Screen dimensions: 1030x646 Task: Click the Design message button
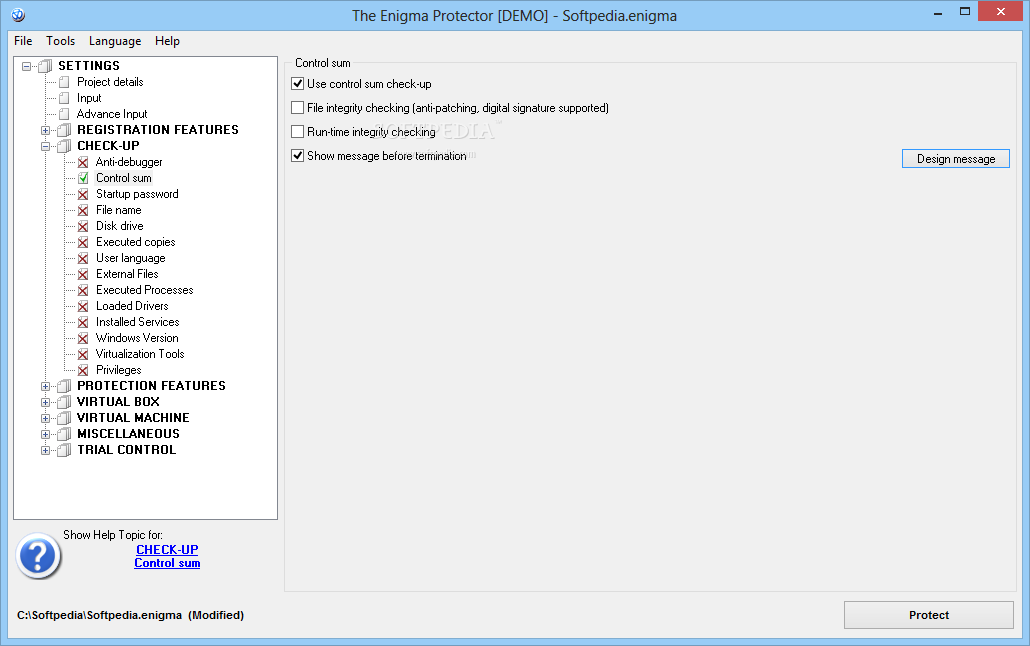coord(956,158)
